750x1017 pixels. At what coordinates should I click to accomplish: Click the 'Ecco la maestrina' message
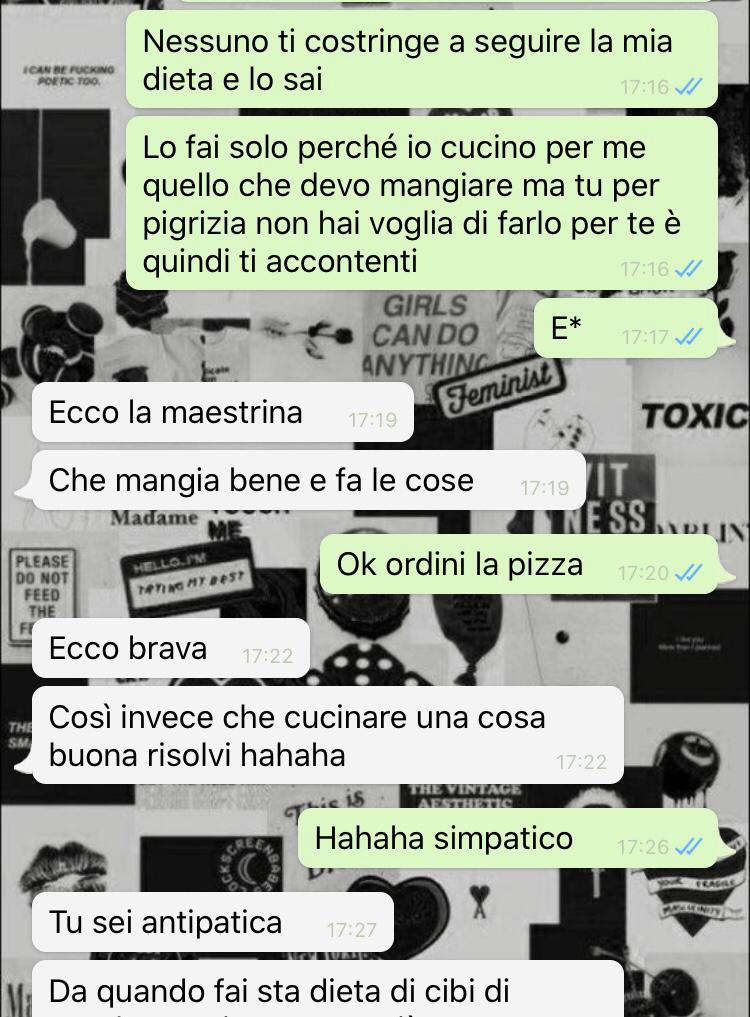223,413
